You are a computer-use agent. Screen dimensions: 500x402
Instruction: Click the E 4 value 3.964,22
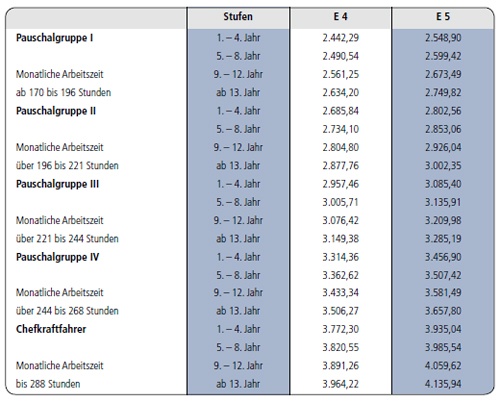click(x=340, y=384)
